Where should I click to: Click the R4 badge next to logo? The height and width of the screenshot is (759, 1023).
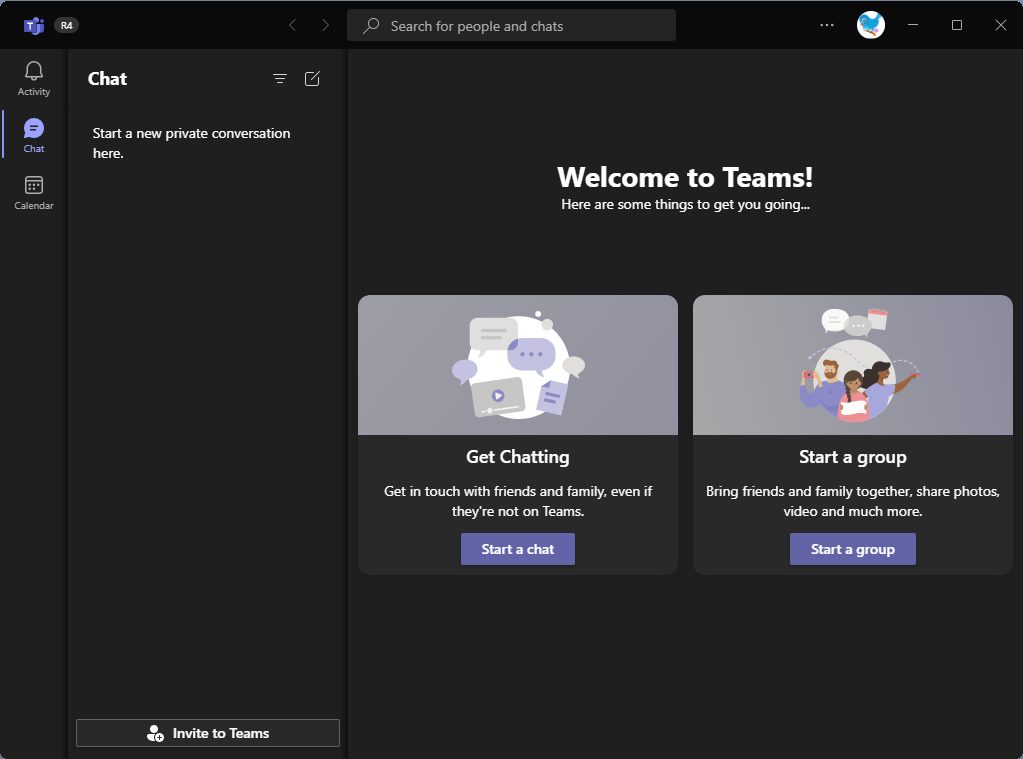67,25
